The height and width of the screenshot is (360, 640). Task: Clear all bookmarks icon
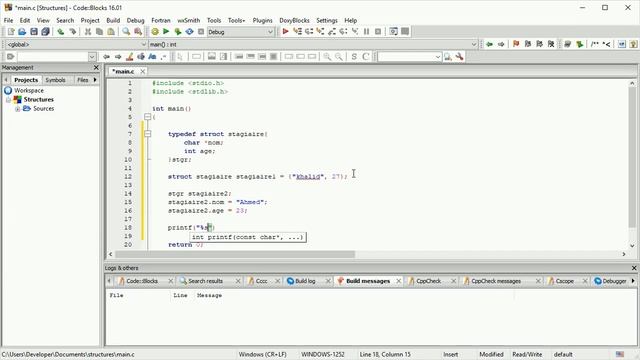tap(551, 44)
